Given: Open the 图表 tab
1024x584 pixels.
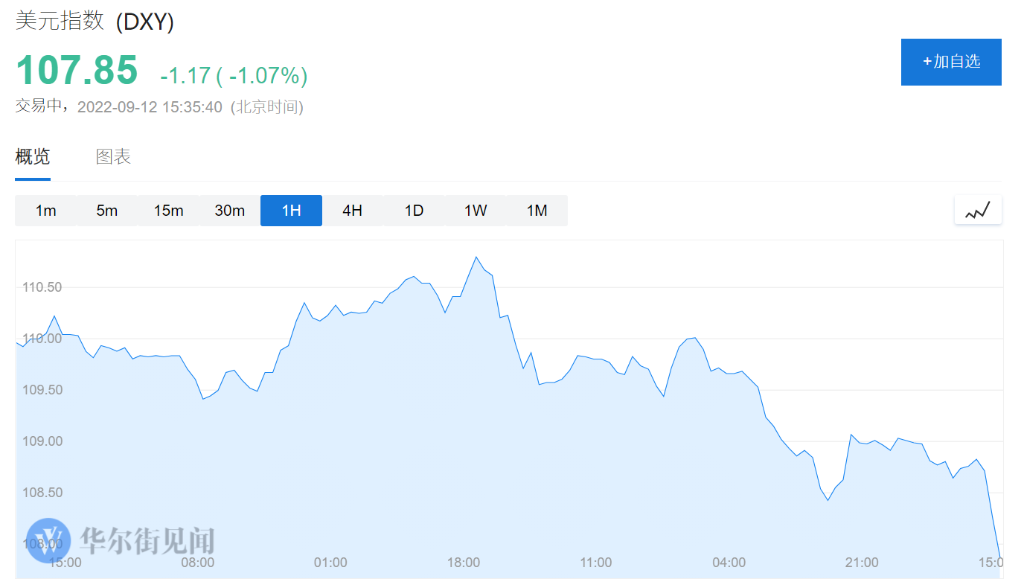Looking at the screenshot, I should (113, 157).
